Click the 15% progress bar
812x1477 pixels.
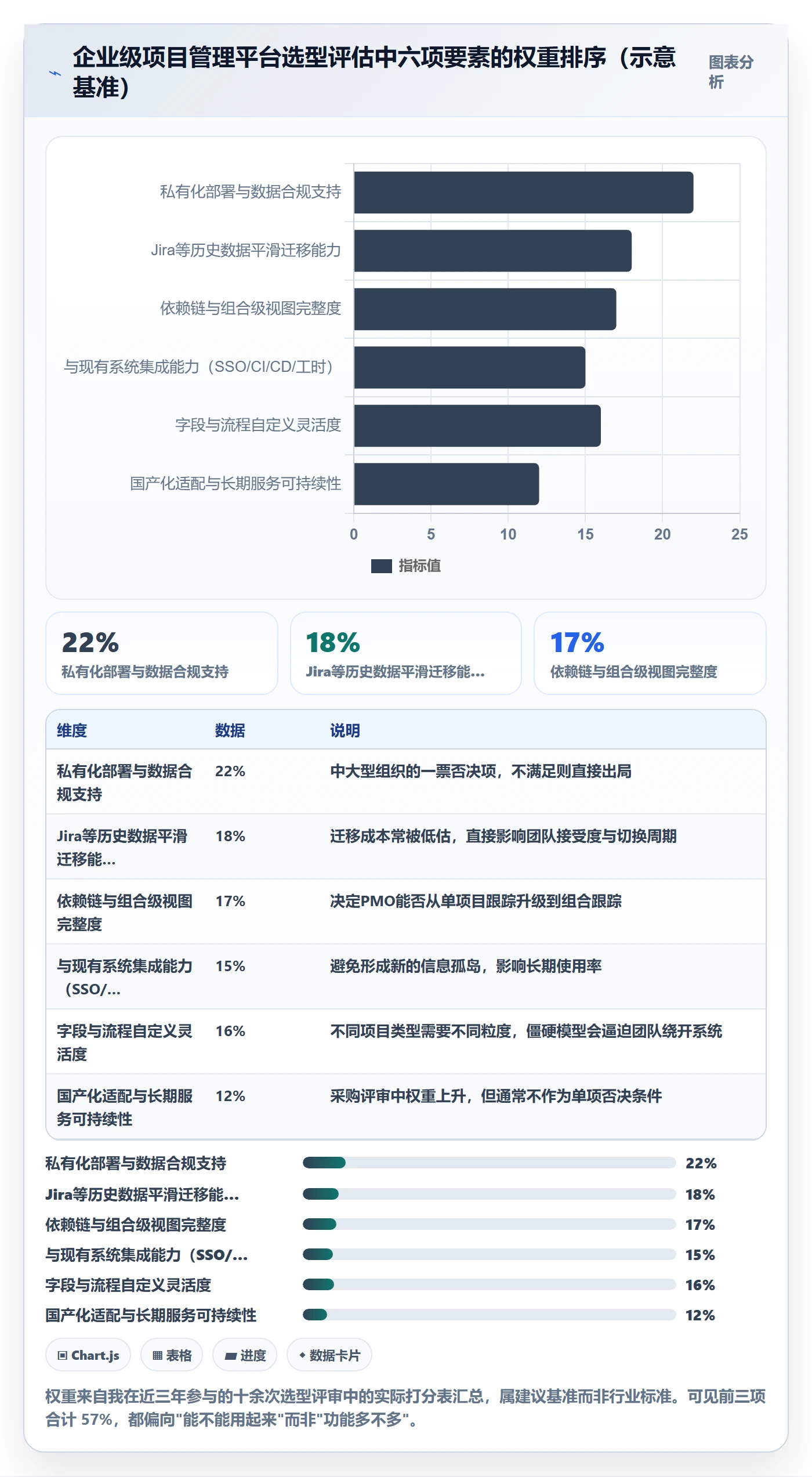(x=489, y=1254)
